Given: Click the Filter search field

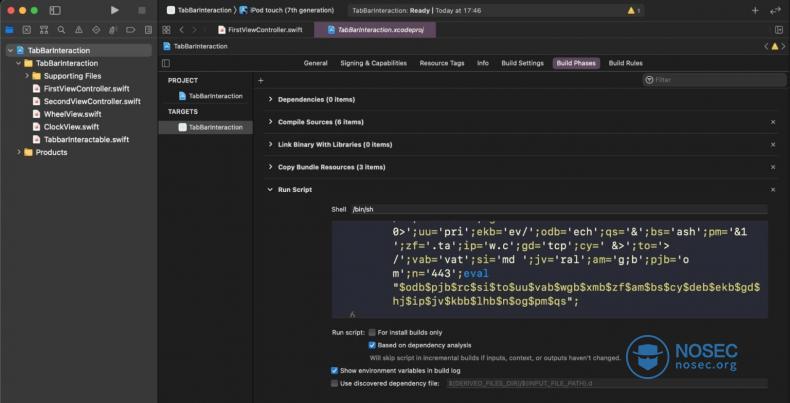Looking at the screenshot, I should click(712, 80).
